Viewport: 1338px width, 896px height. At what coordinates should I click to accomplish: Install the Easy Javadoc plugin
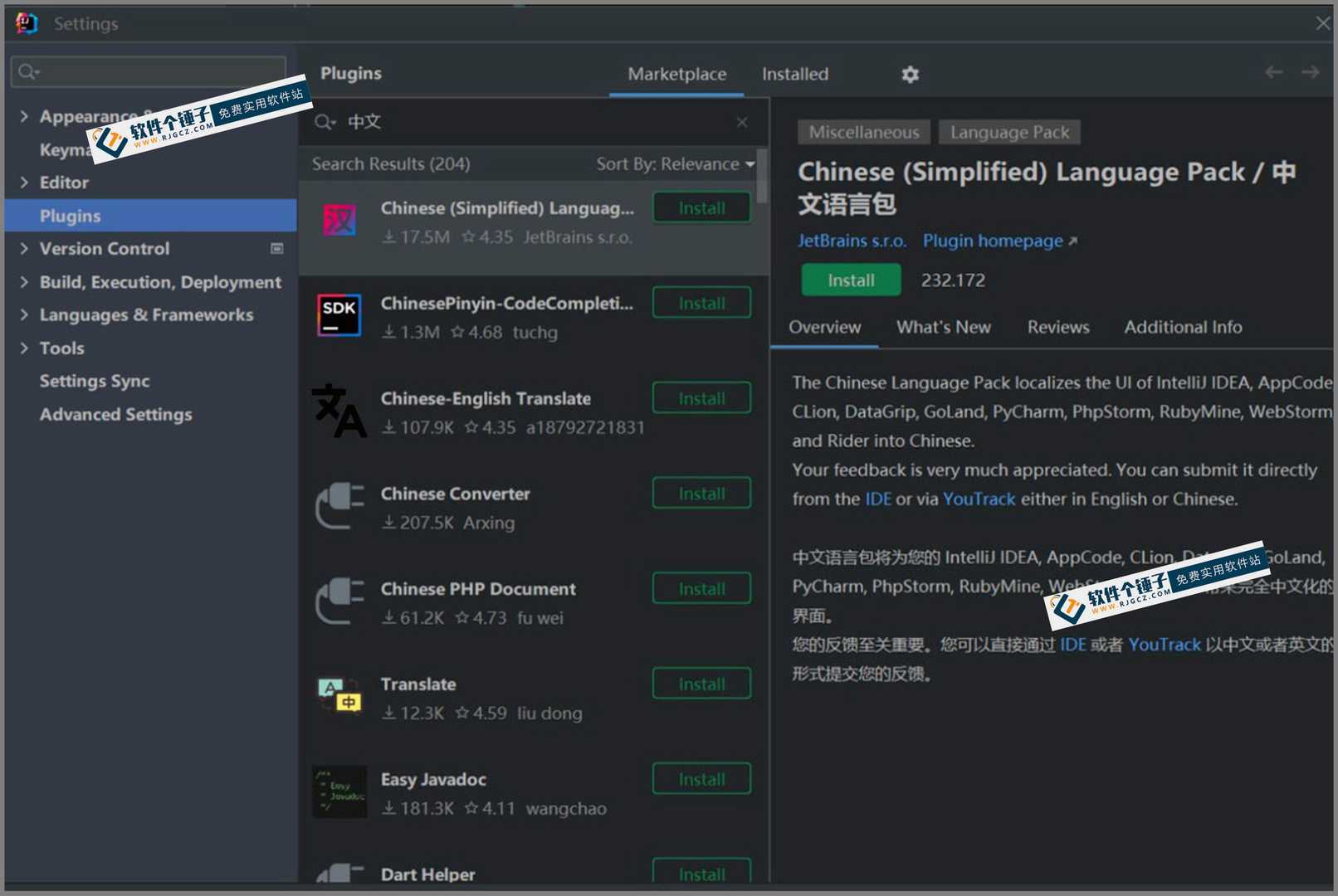(701, 779)
